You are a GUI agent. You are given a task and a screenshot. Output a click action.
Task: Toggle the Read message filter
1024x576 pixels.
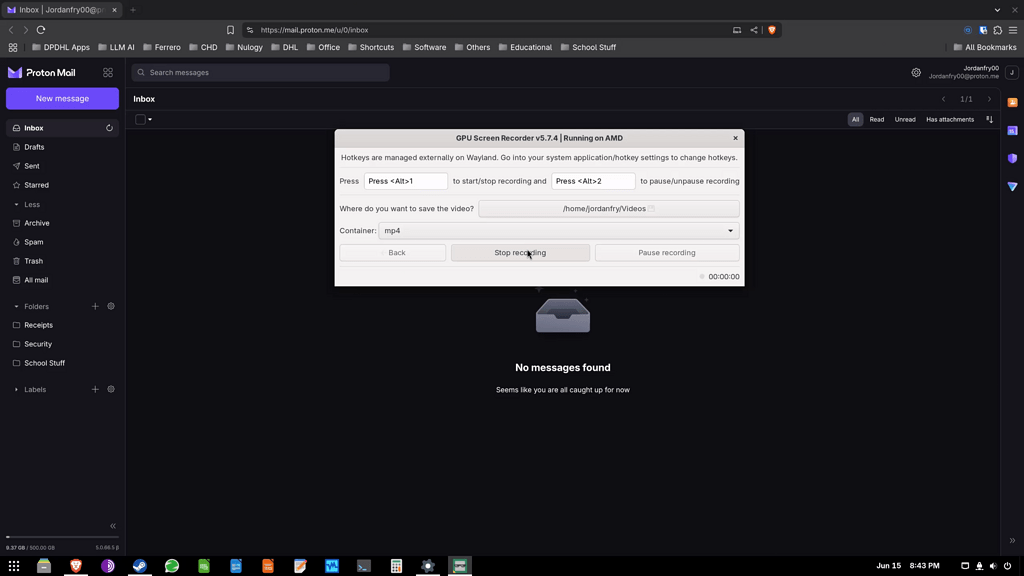(x=876, y=119)
